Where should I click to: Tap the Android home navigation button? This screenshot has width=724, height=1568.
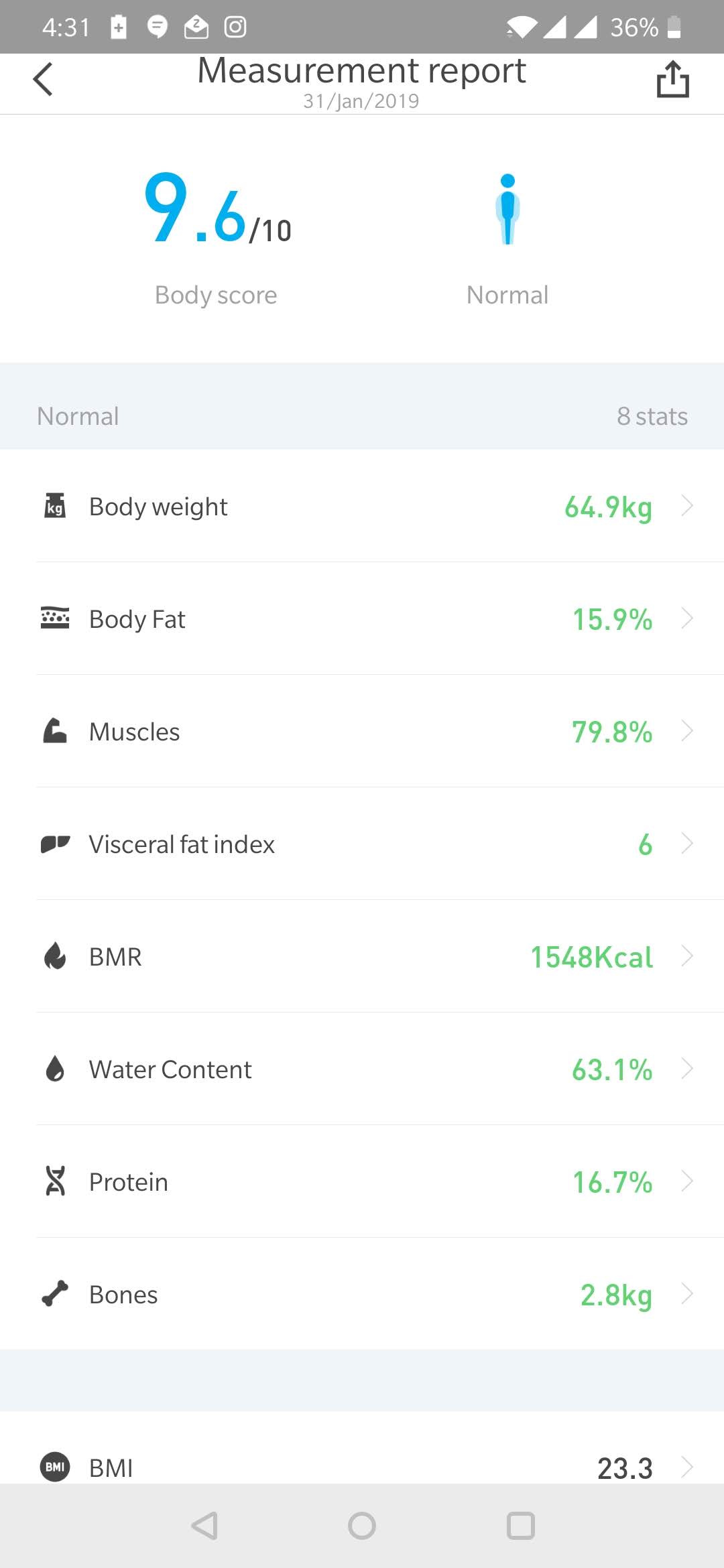click(x=362, y=1526)
